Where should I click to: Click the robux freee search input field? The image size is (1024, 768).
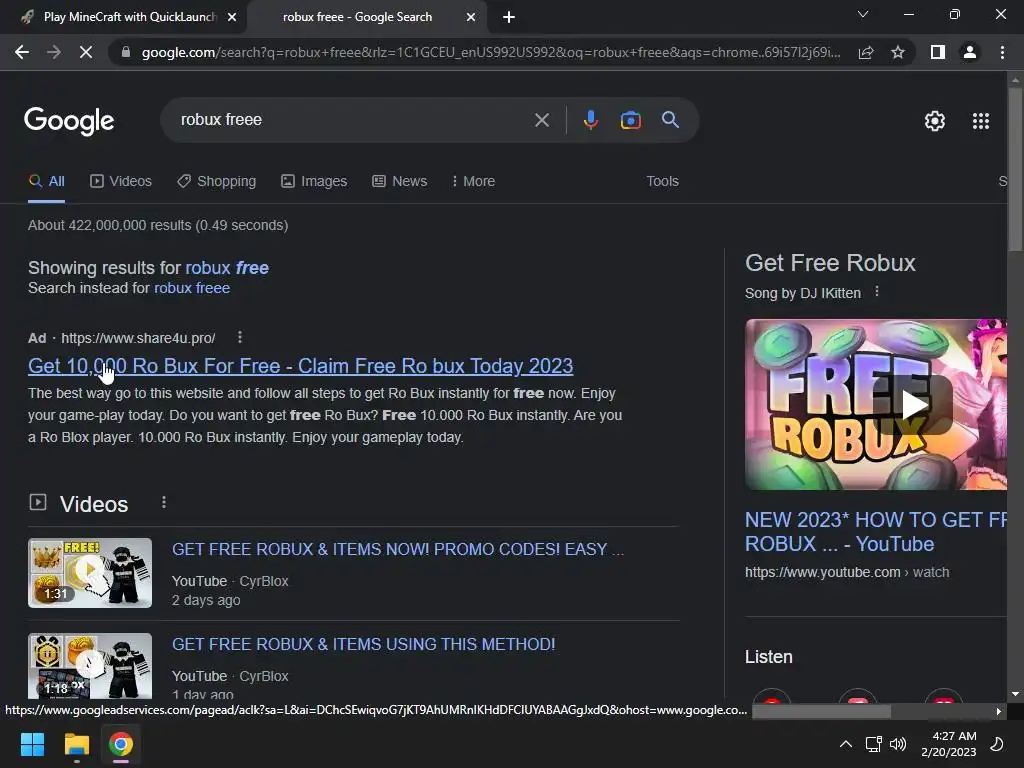coord(353,120)
